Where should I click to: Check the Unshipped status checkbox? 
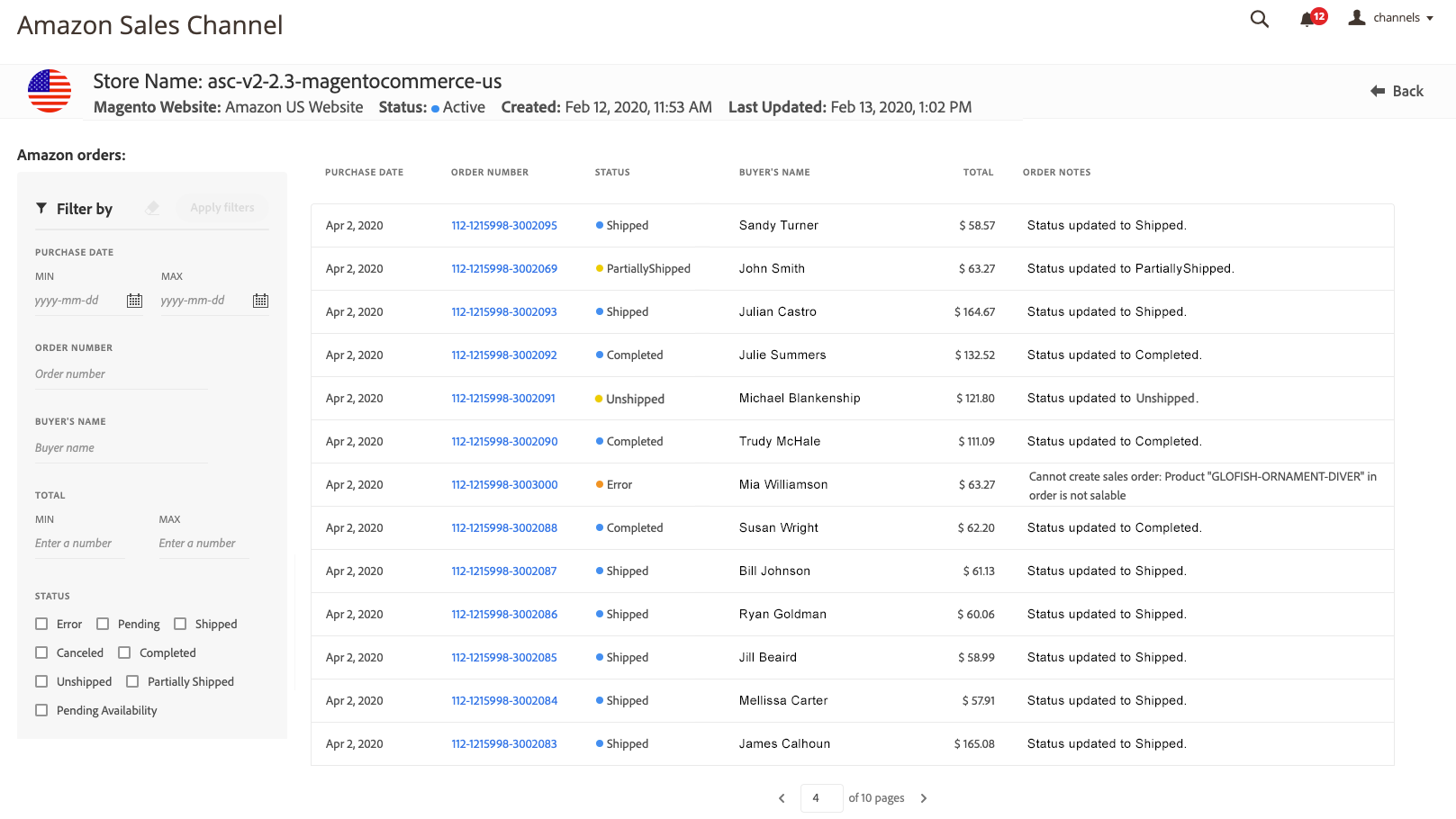point(41,681)
